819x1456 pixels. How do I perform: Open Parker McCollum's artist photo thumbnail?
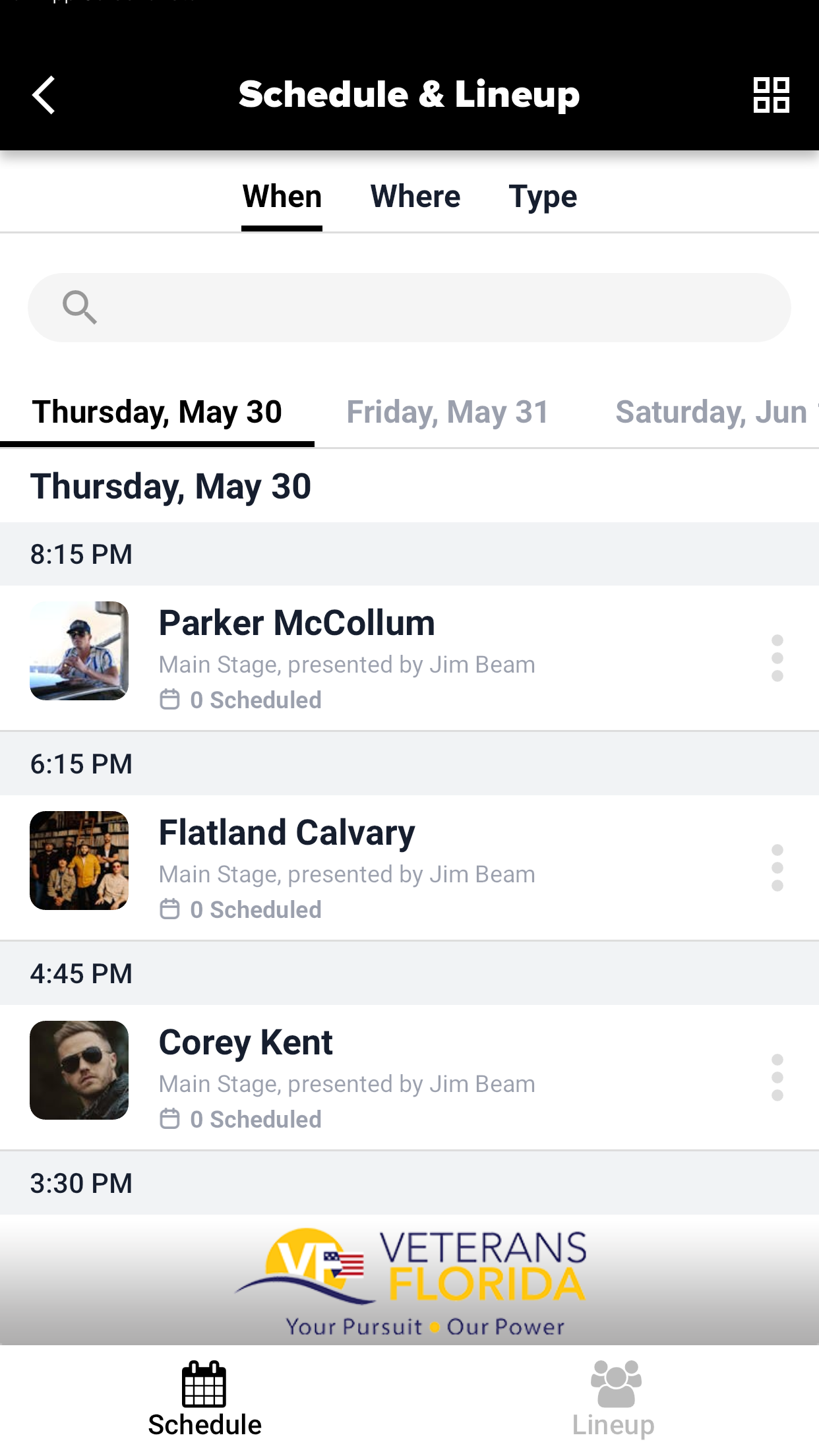[x=79, y=651]
